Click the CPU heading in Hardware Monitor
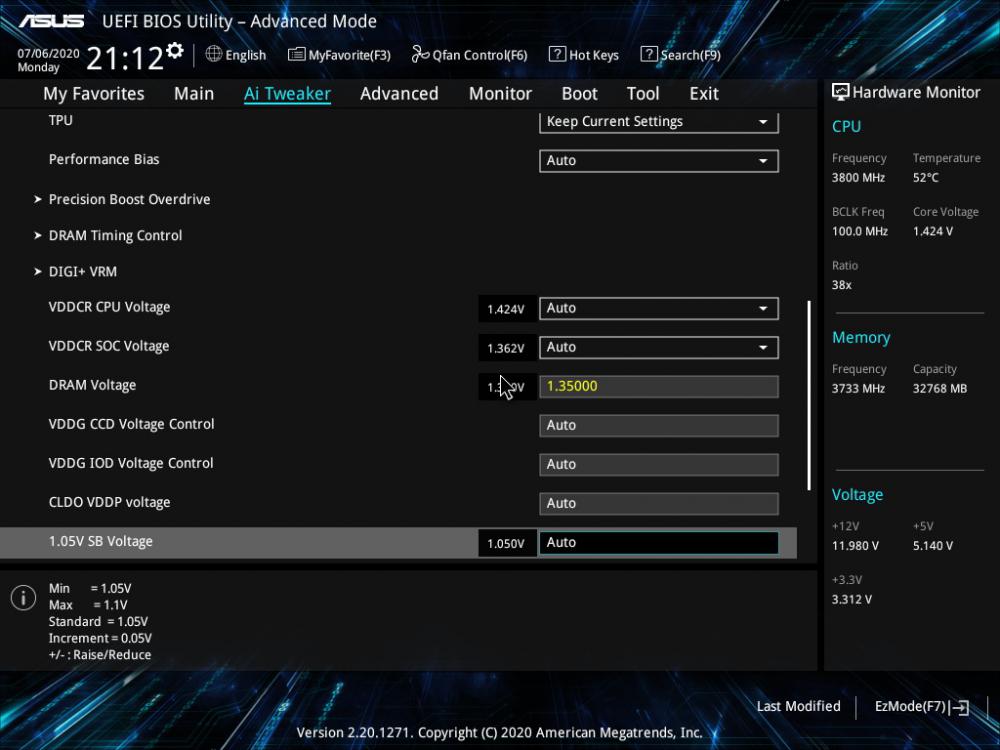 pos(846,126)
